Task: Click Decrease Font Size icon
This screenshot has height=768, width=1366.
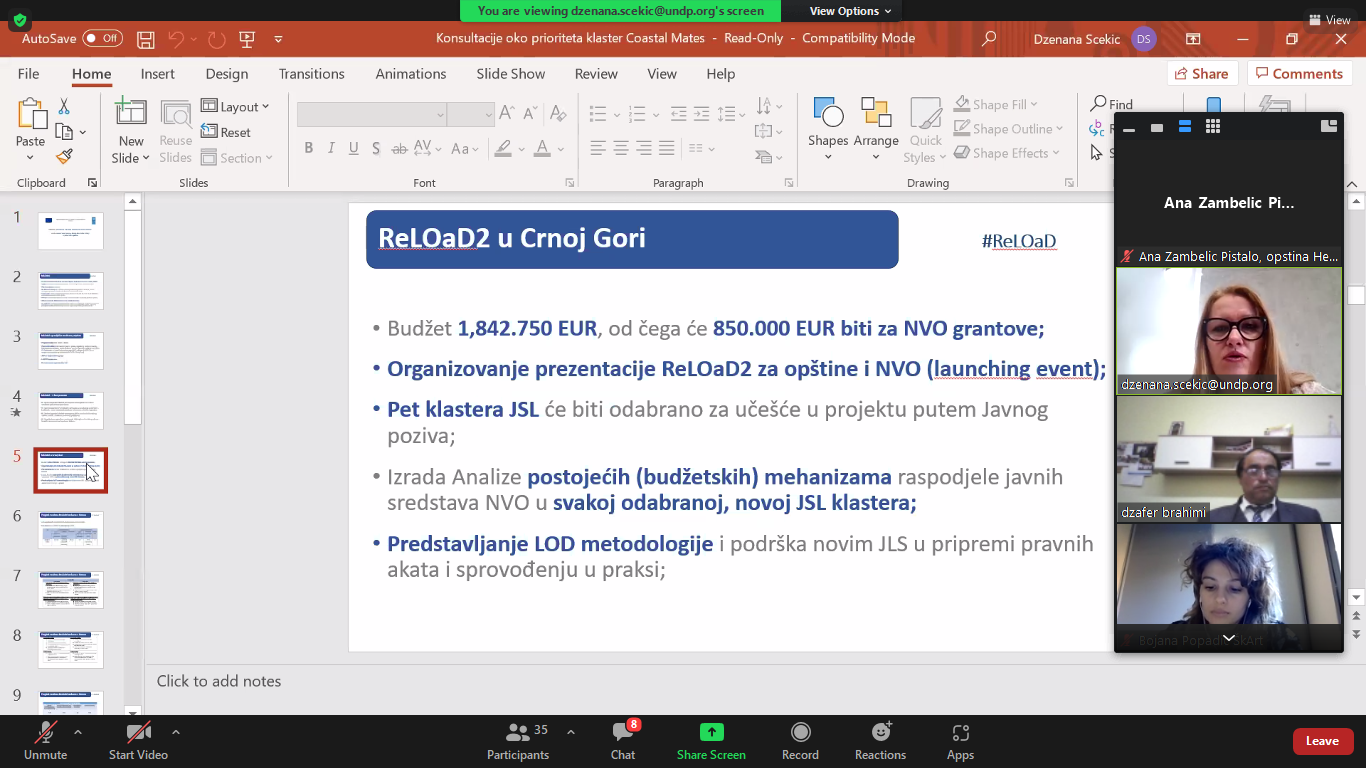Action: pos(530,113)
